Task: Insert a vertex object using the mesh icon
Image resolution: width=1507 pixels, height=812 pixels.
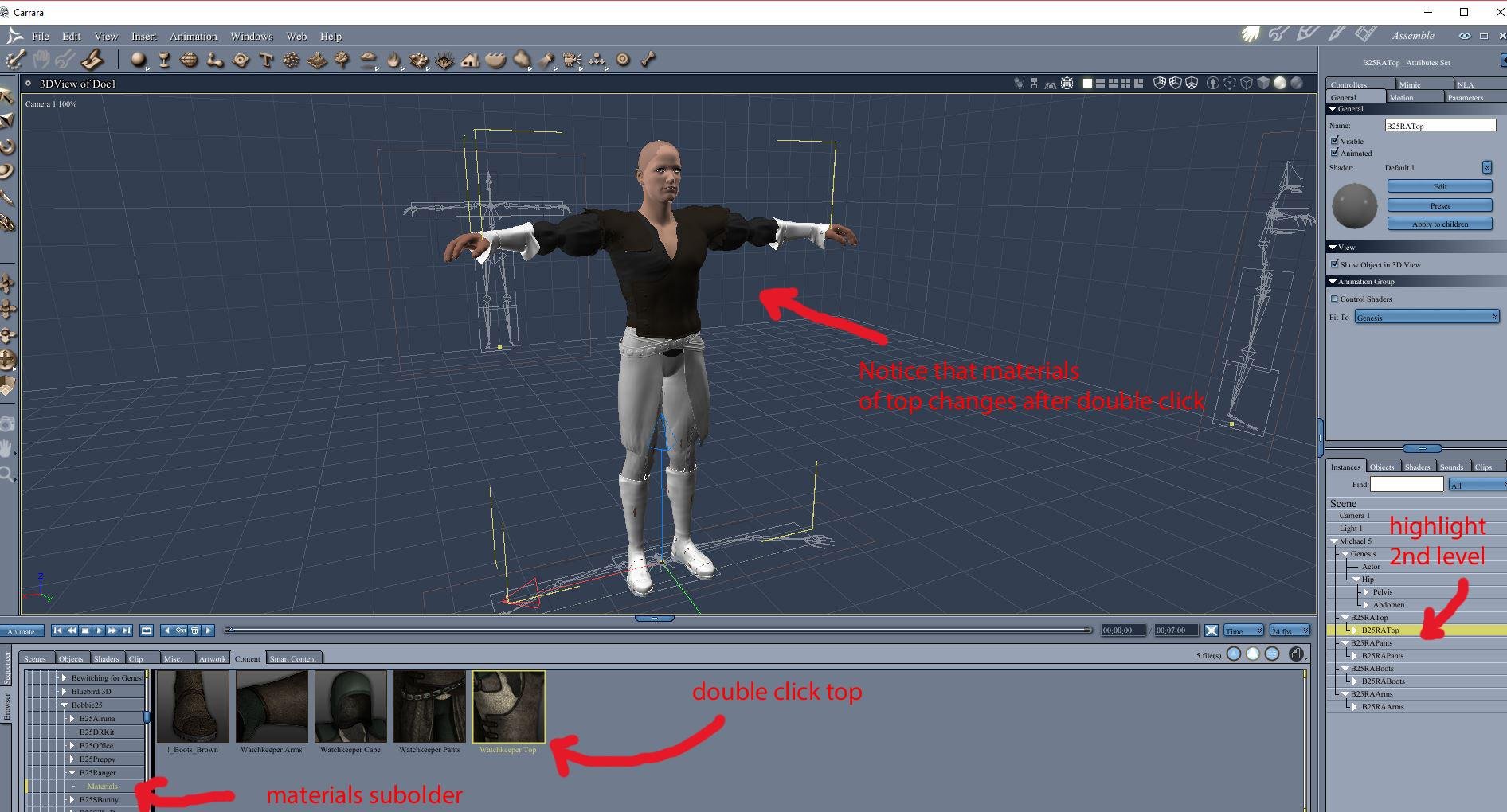Action: pos(190,60)
